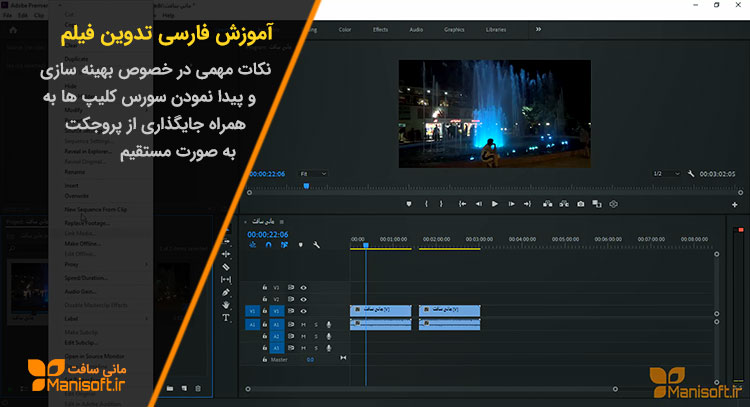The height and width of the screenshot is (407, 750).
Task: Hide track V3 output with eye
Action: tap(303, 287)
